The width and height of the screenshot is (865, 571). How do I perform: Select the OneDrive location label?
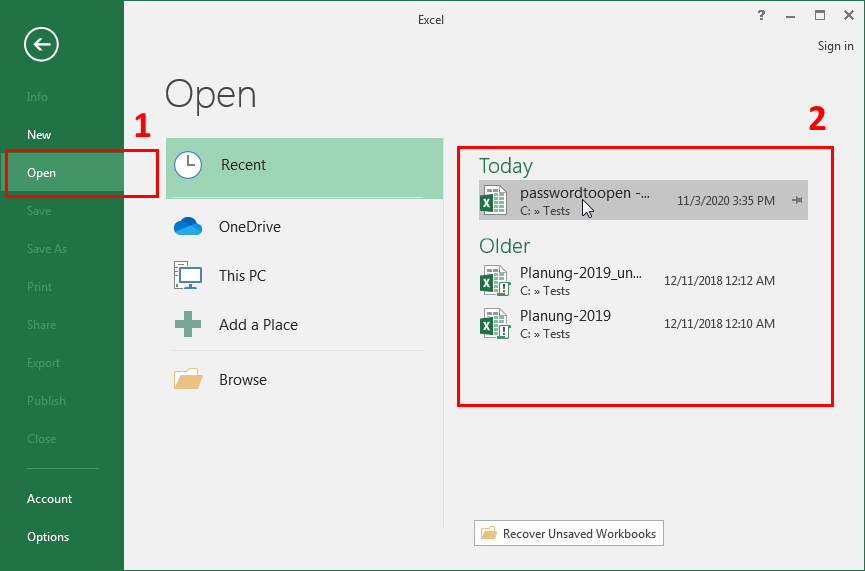[250, 227]
